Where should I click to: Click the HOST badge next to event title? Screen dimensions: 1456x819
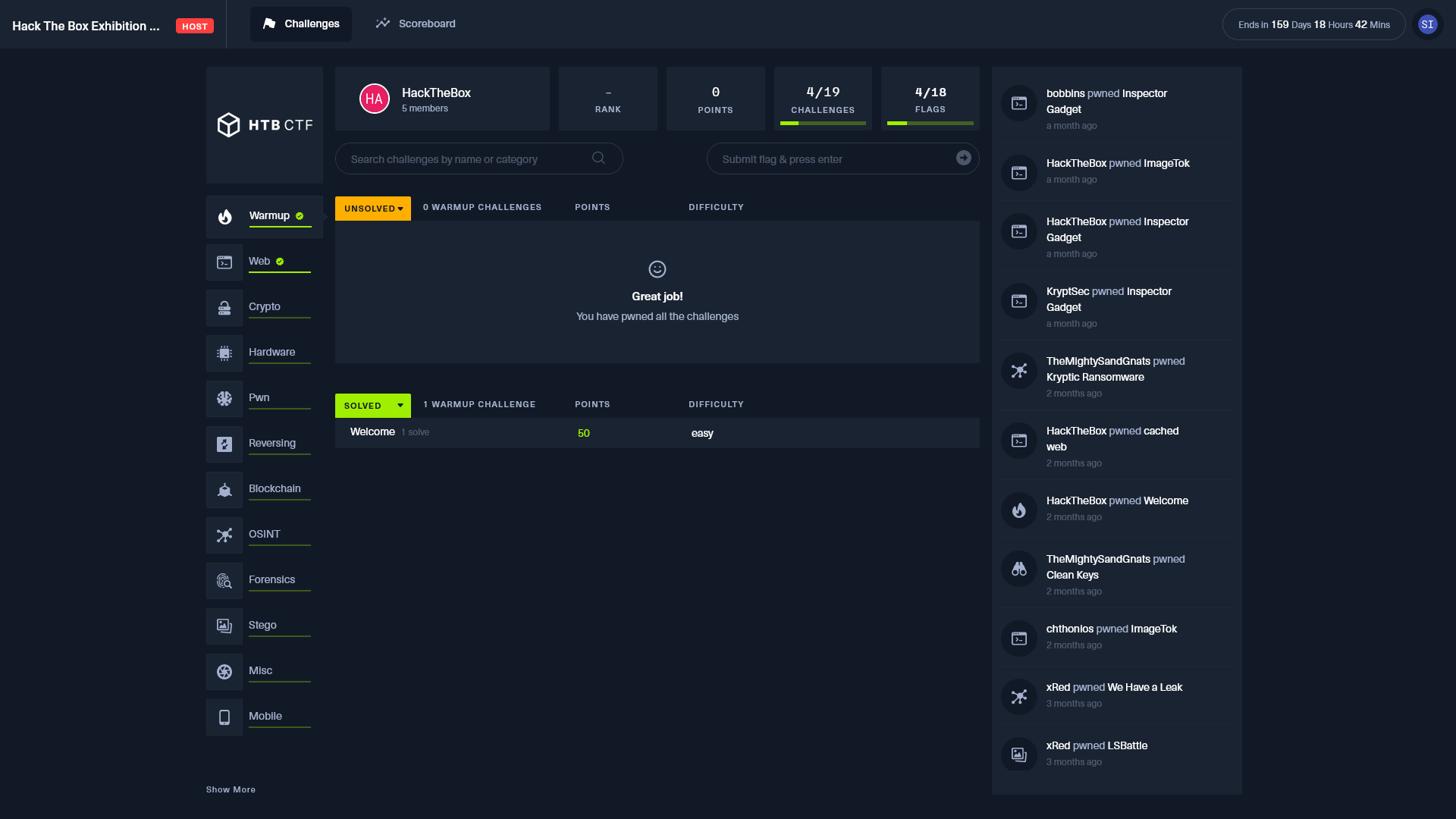pyautogui.click(x=194, y=25)
